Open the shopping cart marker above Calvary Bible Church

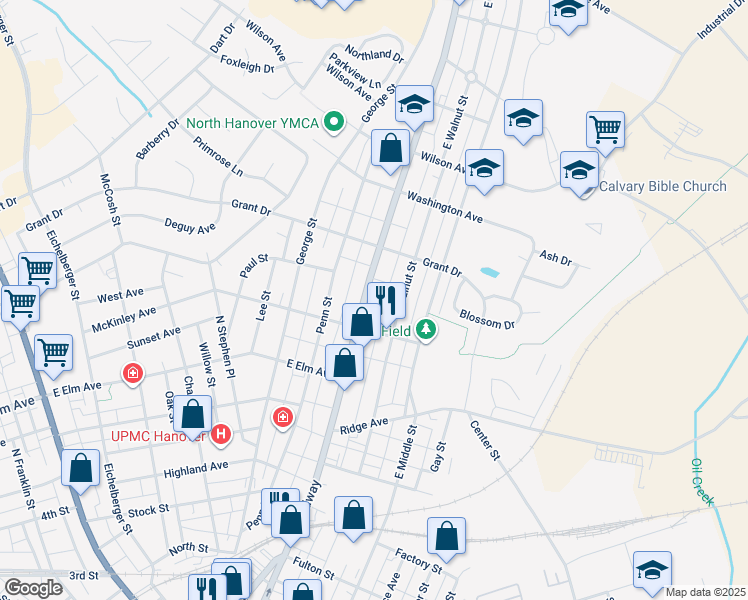click(605, 129)
